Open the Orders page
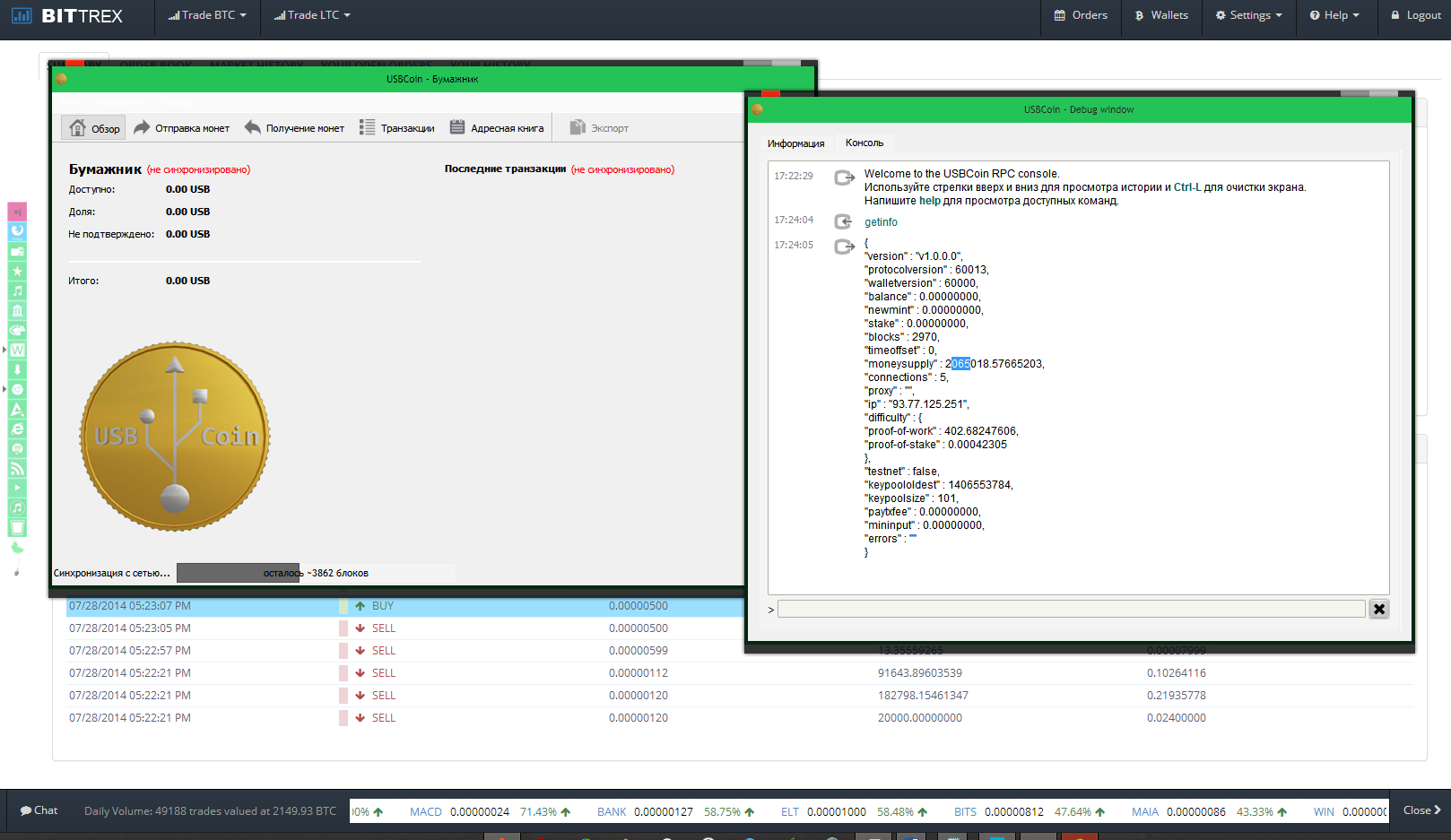 click(x=1081, y=15)
